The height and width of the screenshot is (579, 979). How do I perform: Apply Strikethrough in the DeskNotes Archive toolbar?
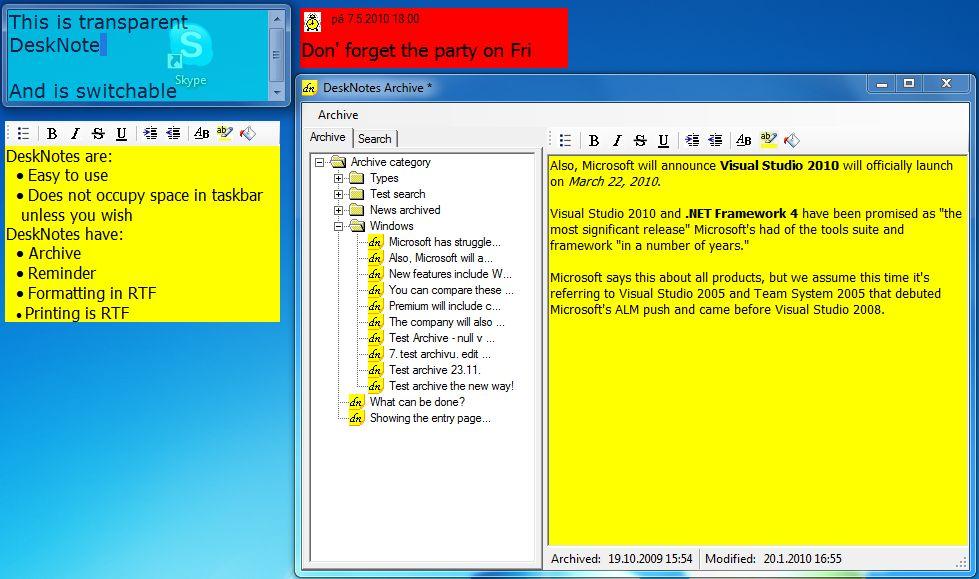[640, 141]
